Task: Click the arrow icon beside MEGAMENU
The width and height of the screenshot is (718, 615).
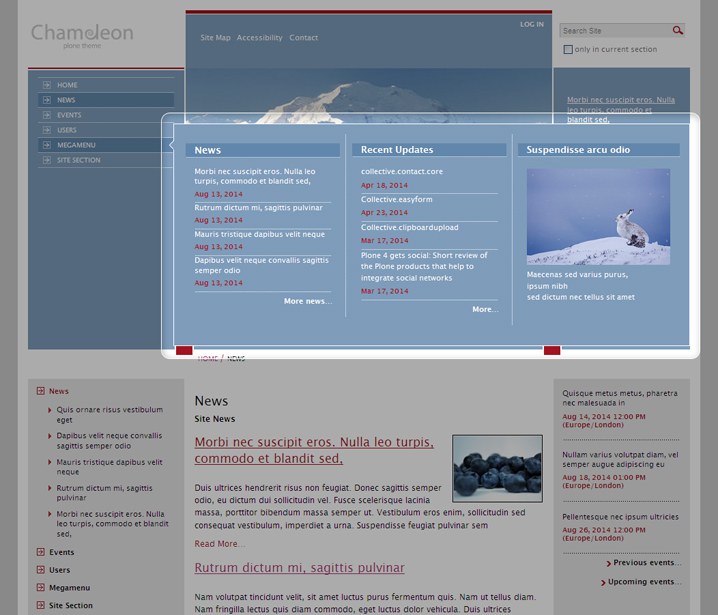Action: click(47, 145)
